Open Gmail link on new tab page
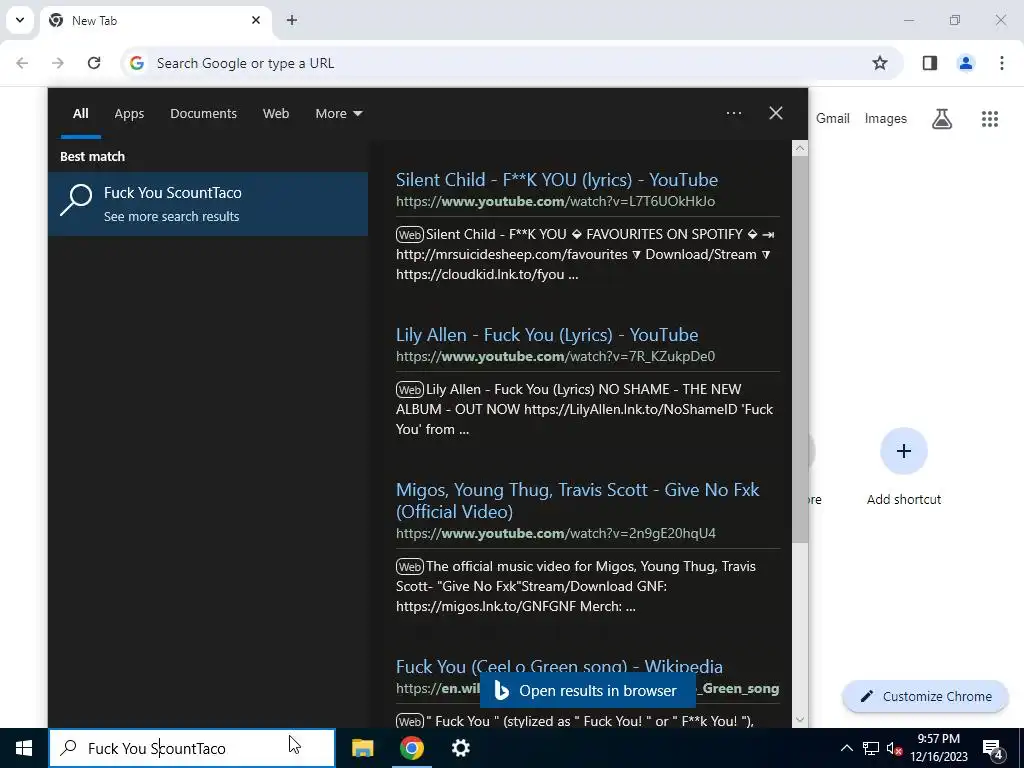Screen dimensions: 1024x768 [833, 119]
